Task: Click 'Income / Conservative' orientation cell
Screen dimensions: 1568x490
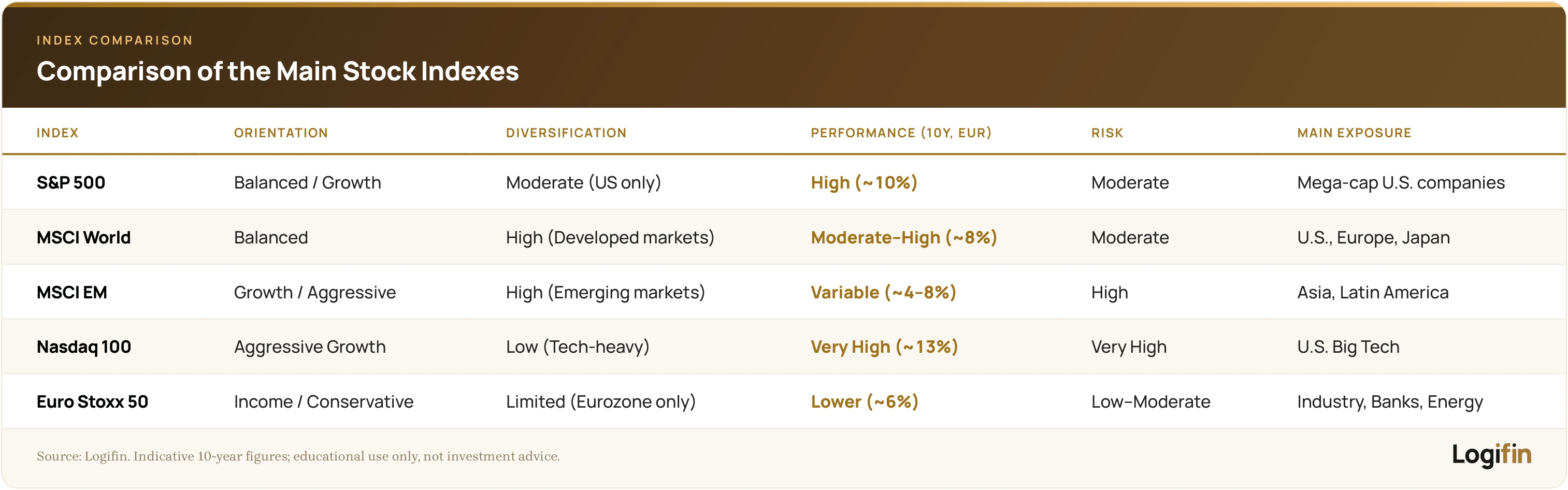Action: (x=323, y=402)
